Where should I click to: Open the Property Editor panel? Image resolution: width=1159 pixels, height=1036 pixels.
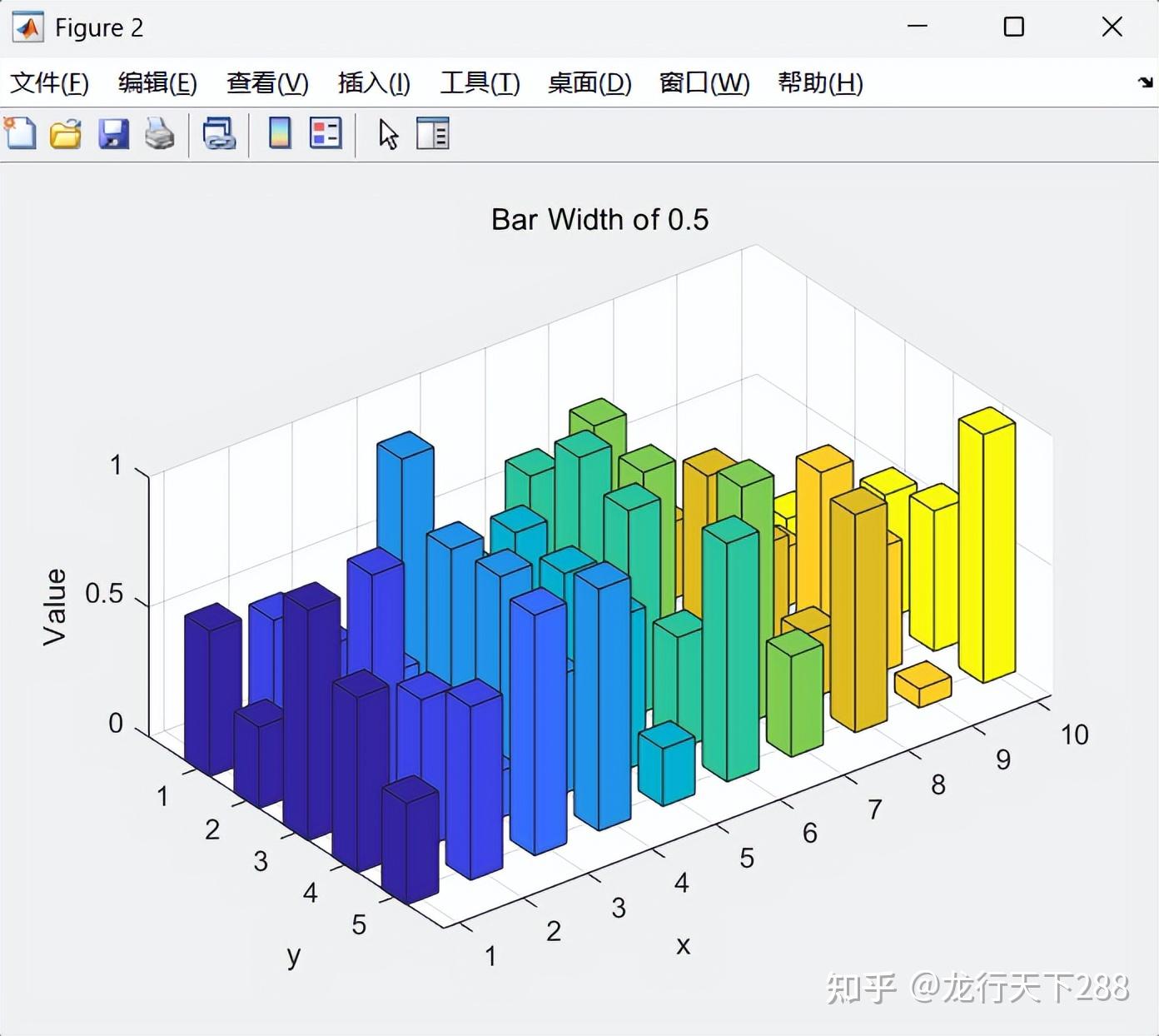click(432, 133)
